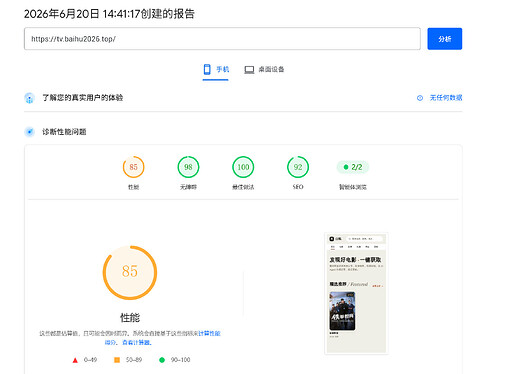Click the 2/2 green badge

(x=353, y=167)
